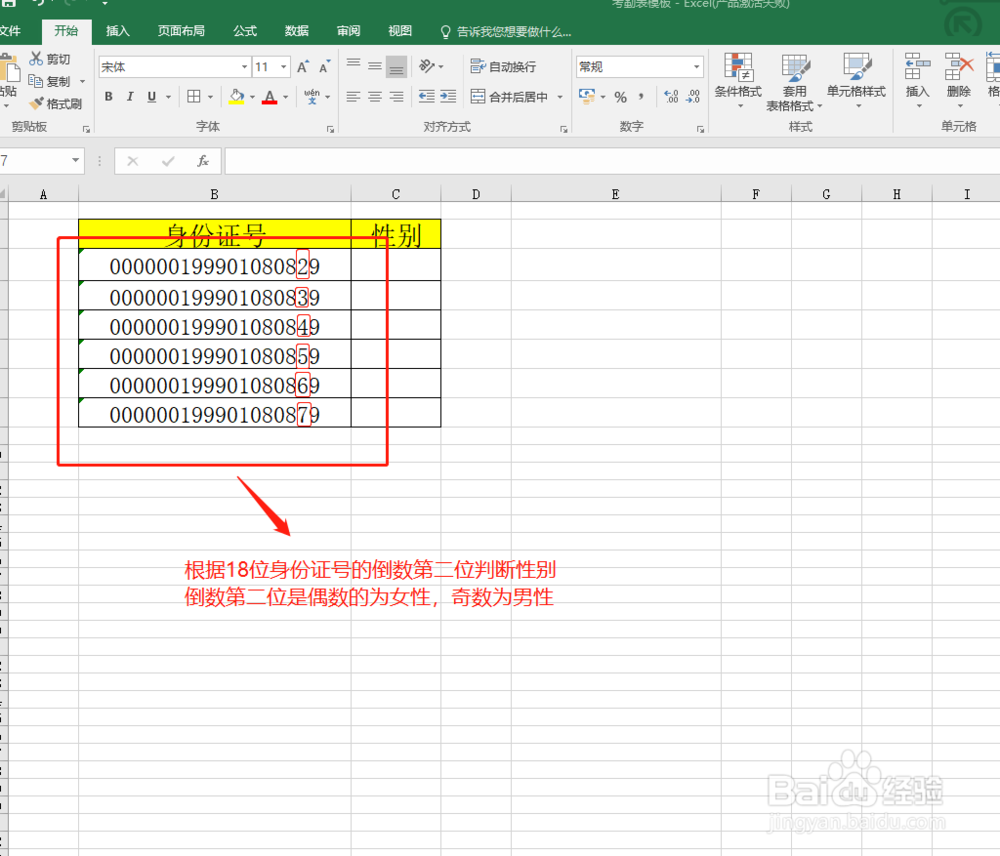This screenshot has height=856, width=1000.
Task: Open number group dialog launcher
Action: [700, 129]
